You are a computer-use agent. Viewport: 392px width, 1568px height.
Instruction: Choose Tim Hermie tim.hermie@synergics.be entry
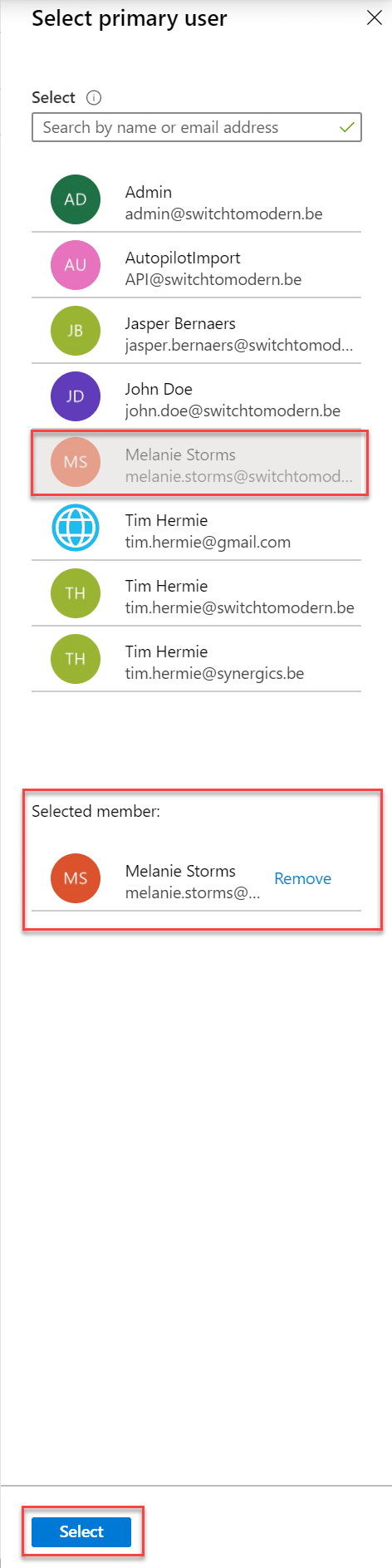(x=197, y=659)
